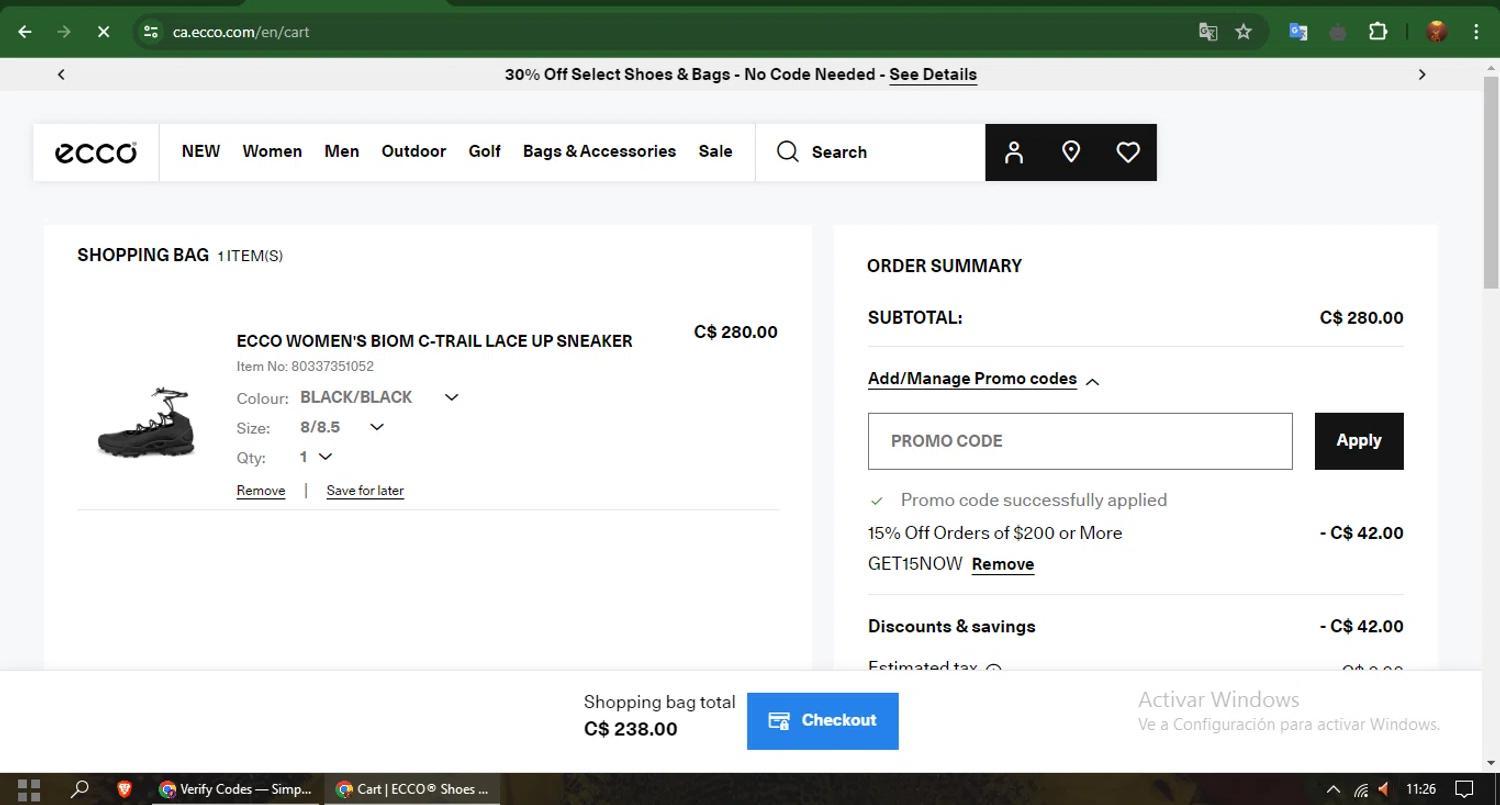Open the Chrome profile avatar
The width and height of the screenshot is (1500, 805).
(x=1437, y=32)
